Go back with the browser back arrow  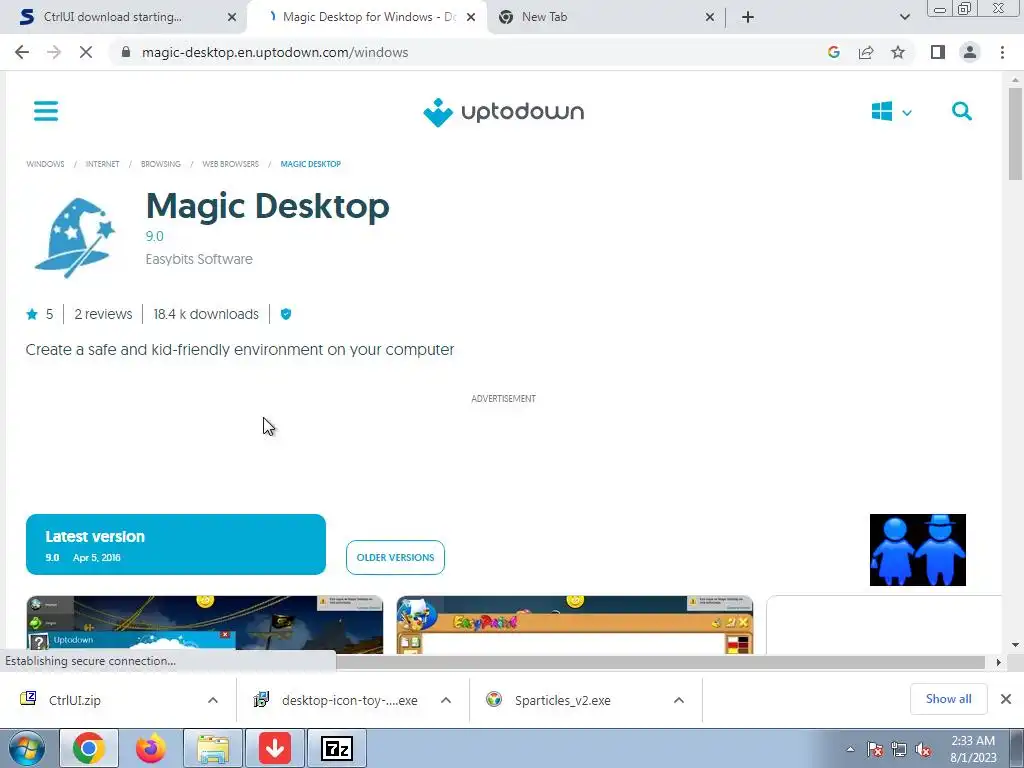pyautogui.click(x=22, y=52)
